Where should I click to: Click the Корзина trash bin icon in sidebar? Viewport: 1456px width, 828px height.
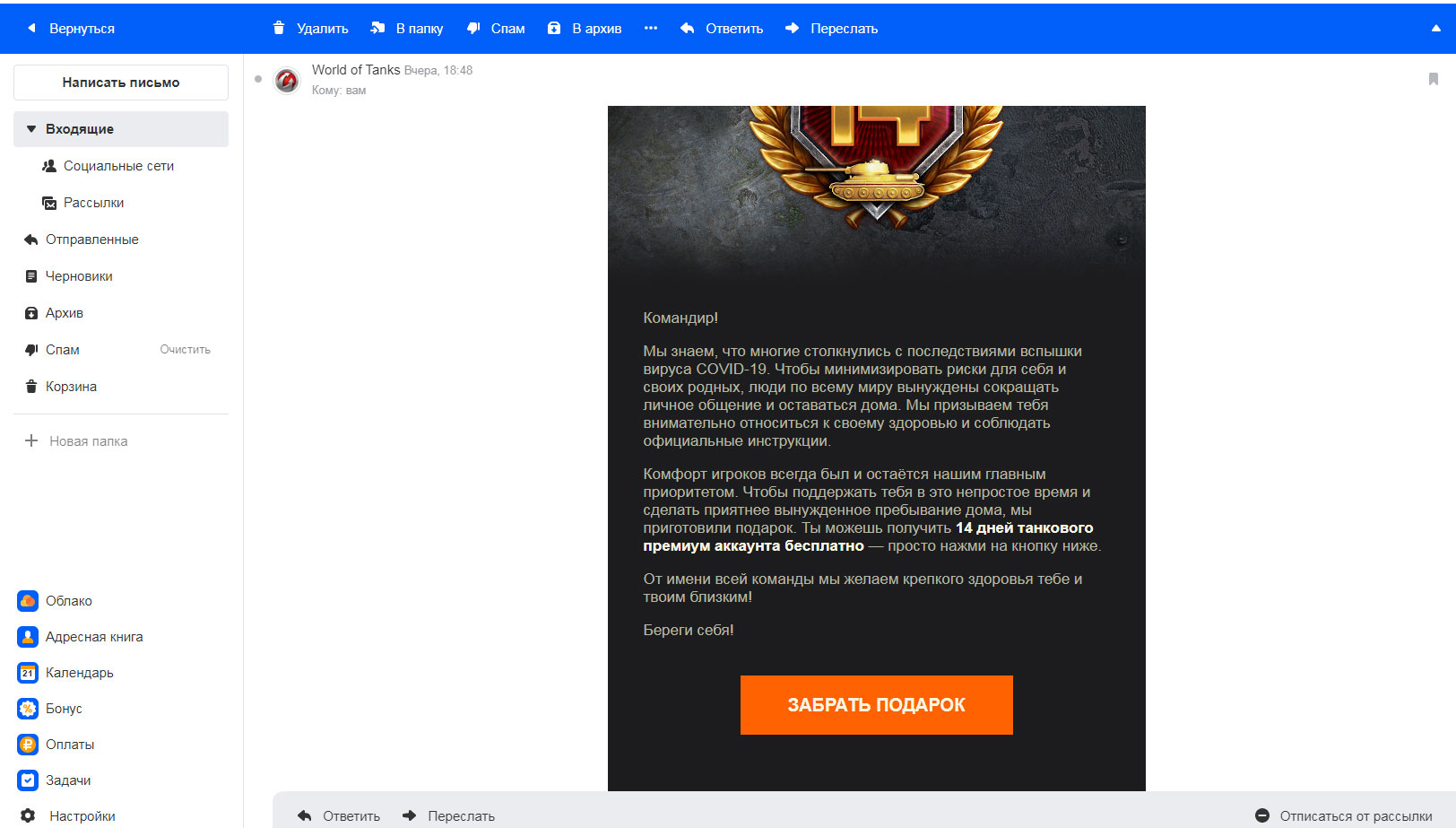click(31, 387)
